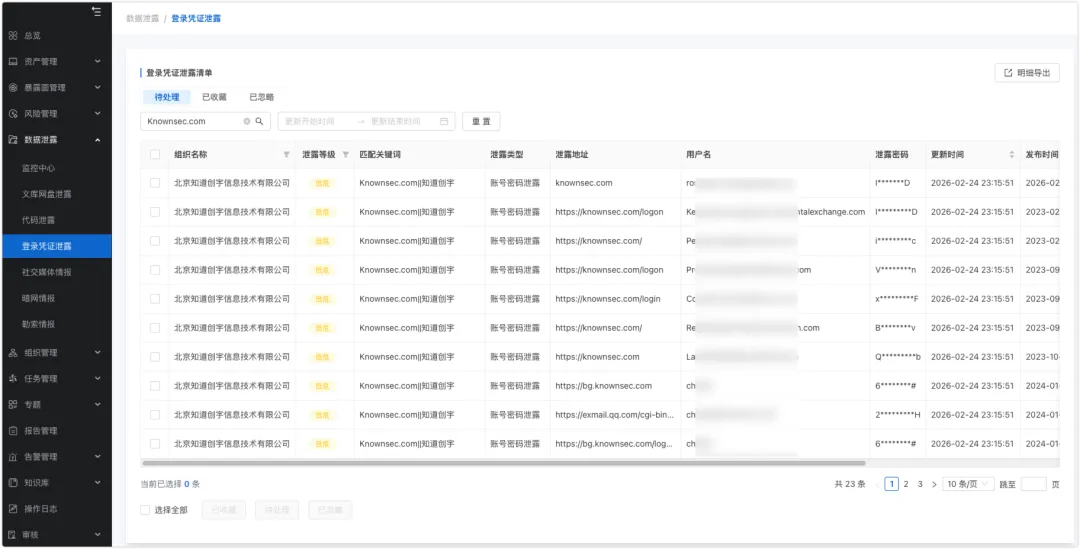Viewport: 1080px width, 549px height.
Task: Click the password cell x*********F
Action: (897, 299)
